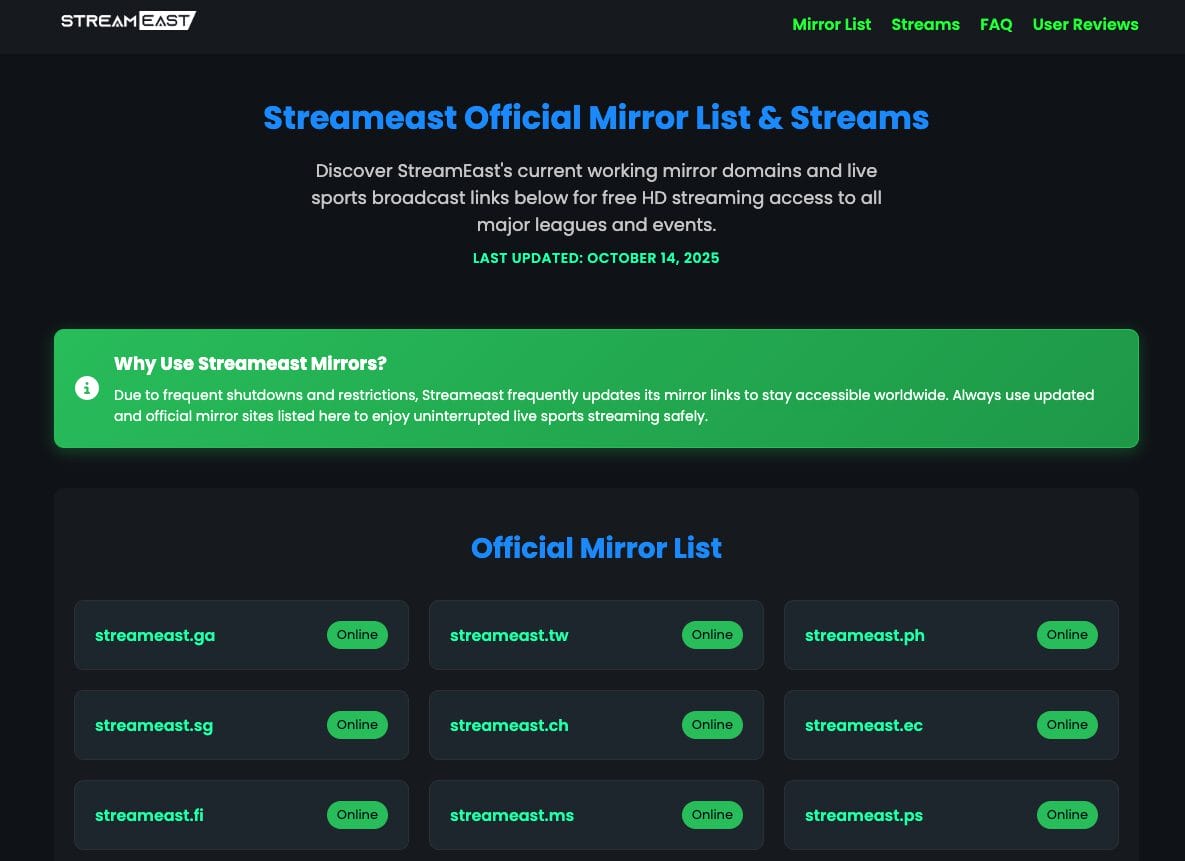The width and height of the screenshot is (1185, 861).
Task: Open FAQ nav link
Action: pos(995,24)
